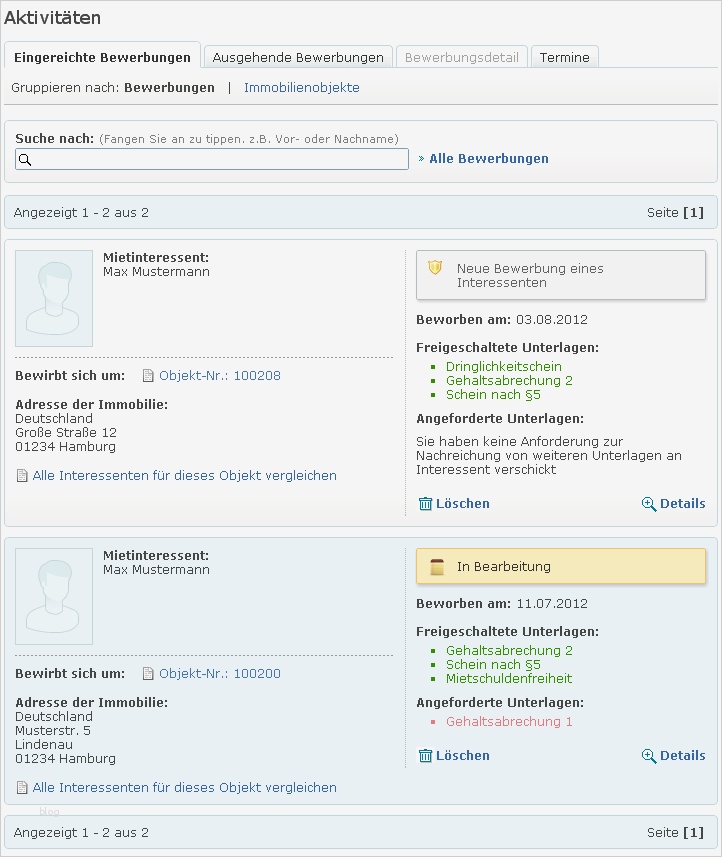The image size is (722, 857).
Task: Select the Bewerbungsdetail tab
Action: tap(462, 57)
